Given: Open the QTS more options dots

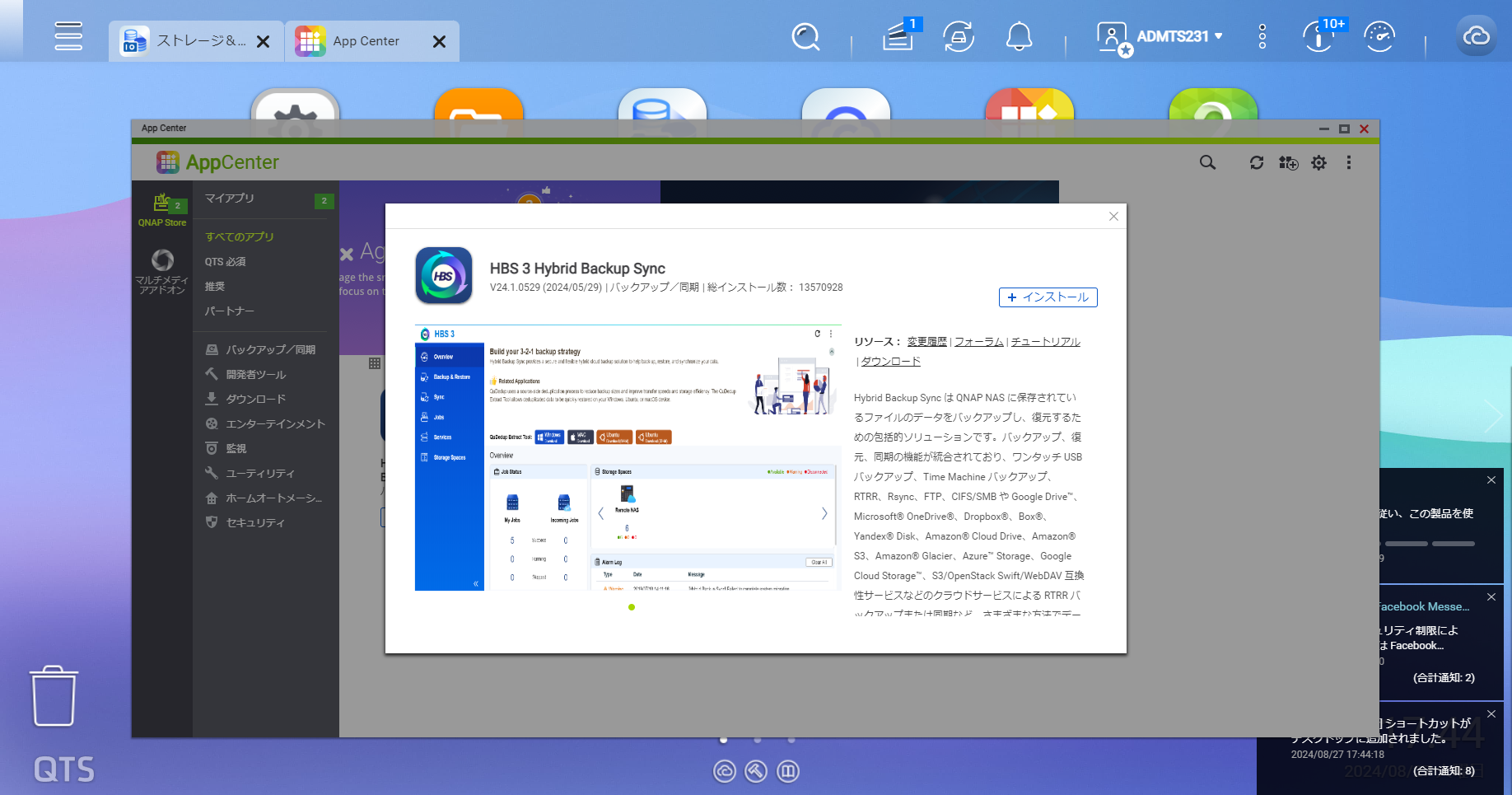Looking at the screenshot, I should click(x=1262, y=36).
